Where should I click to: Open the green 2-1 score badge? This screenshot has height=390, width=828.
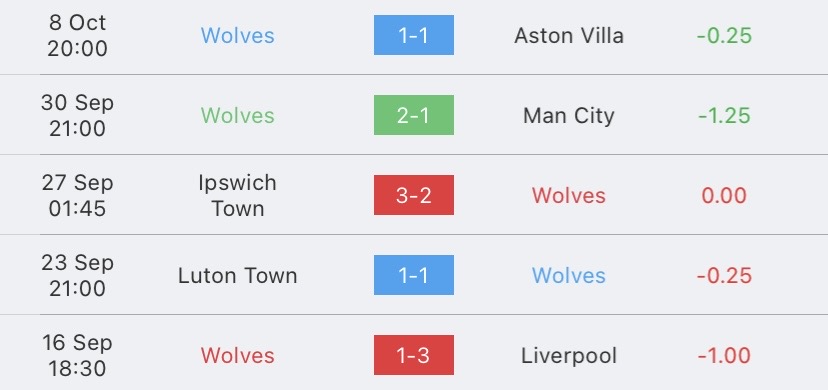(x=413, y=115)
